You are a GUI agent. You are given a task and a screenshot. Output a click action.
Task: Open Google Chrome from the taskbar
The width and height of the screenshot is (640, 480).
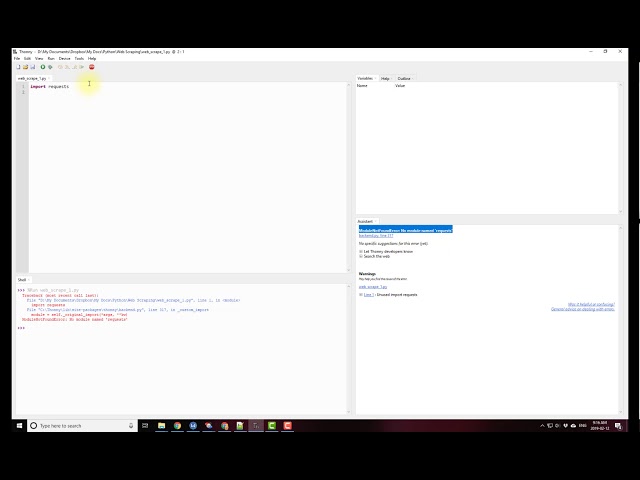(177, 426)
